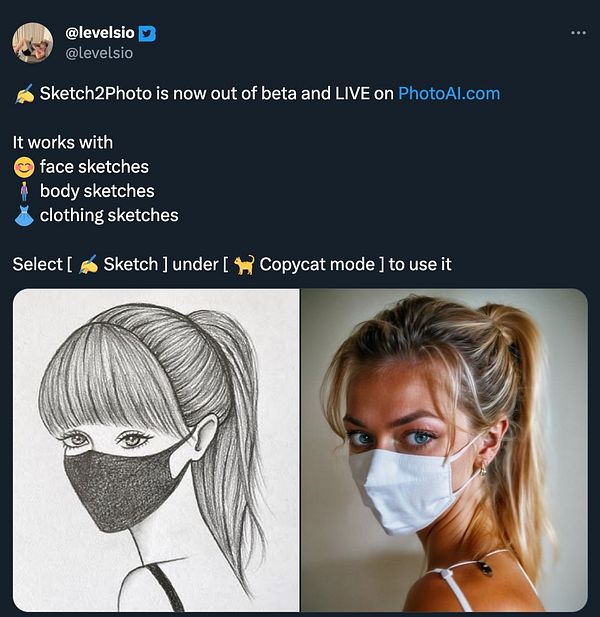Click the 'body sketches' text
The height and width of the screenshot is (617, 600).
(97, 191)
